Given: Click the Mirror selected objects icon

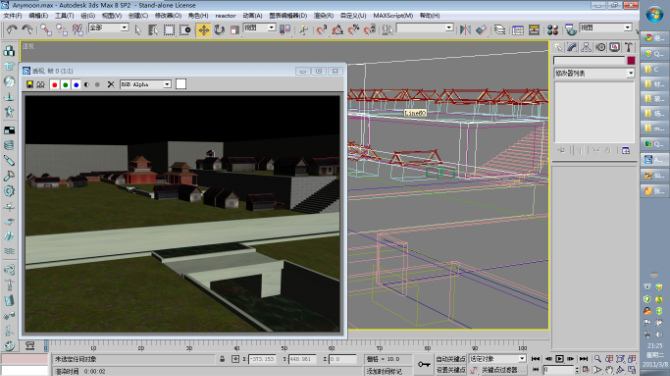Looking at the screenshot, I should point(465,30).
